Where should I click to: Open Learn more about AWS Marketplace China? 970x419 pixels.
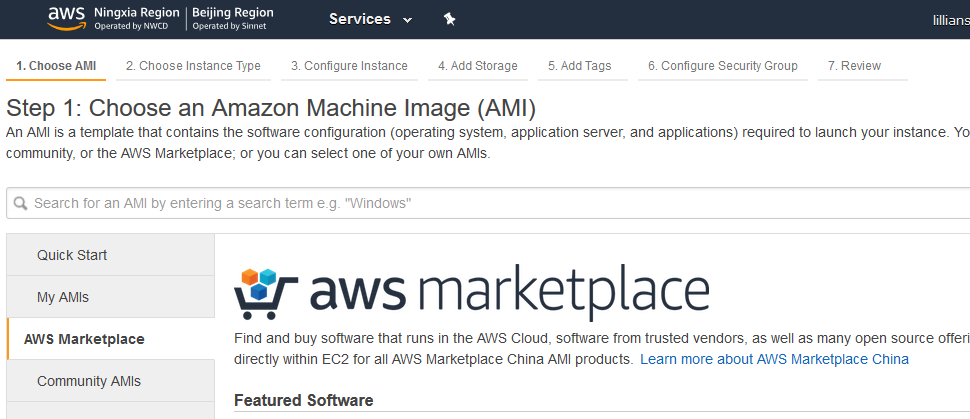[x=774, y=359]
